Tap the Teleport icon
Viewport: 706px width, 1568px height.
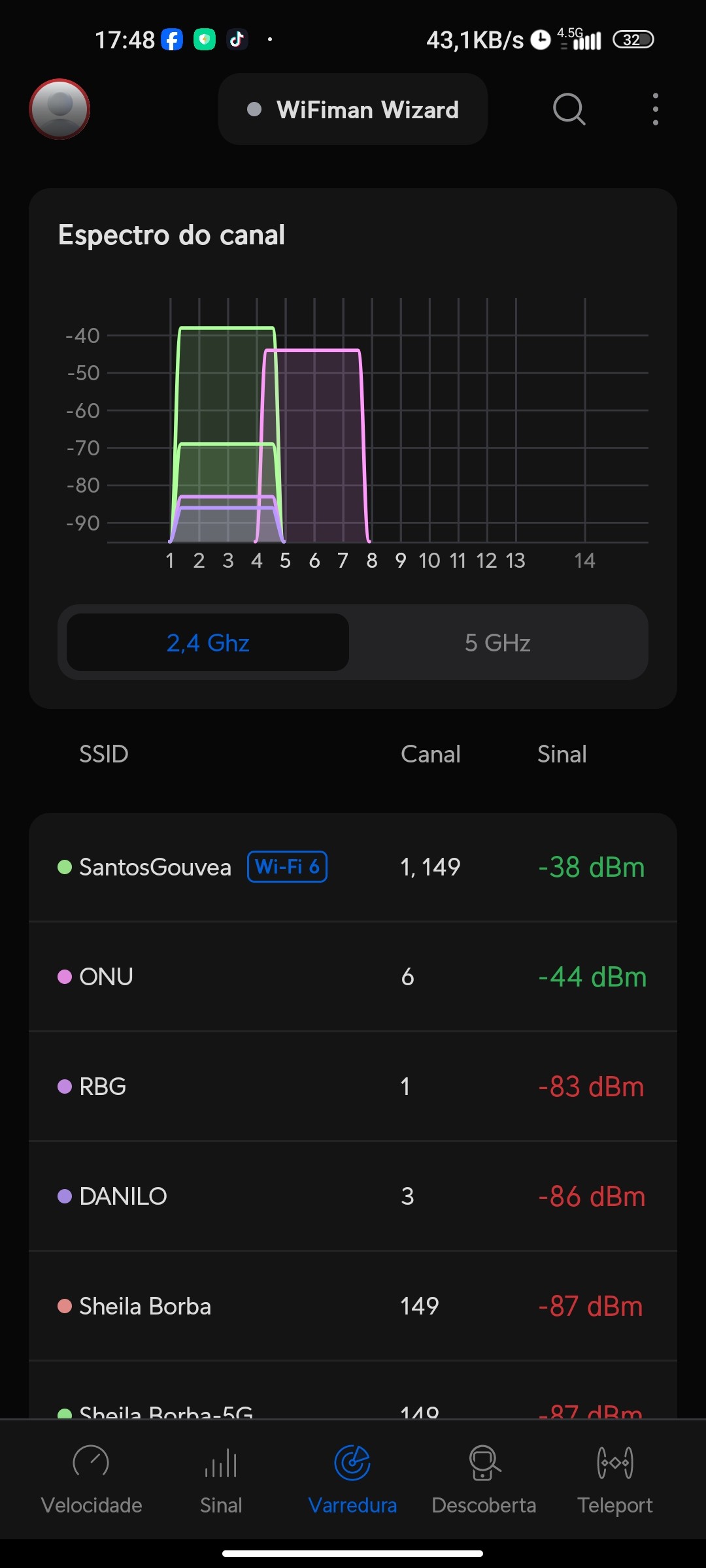(614, 1462)
